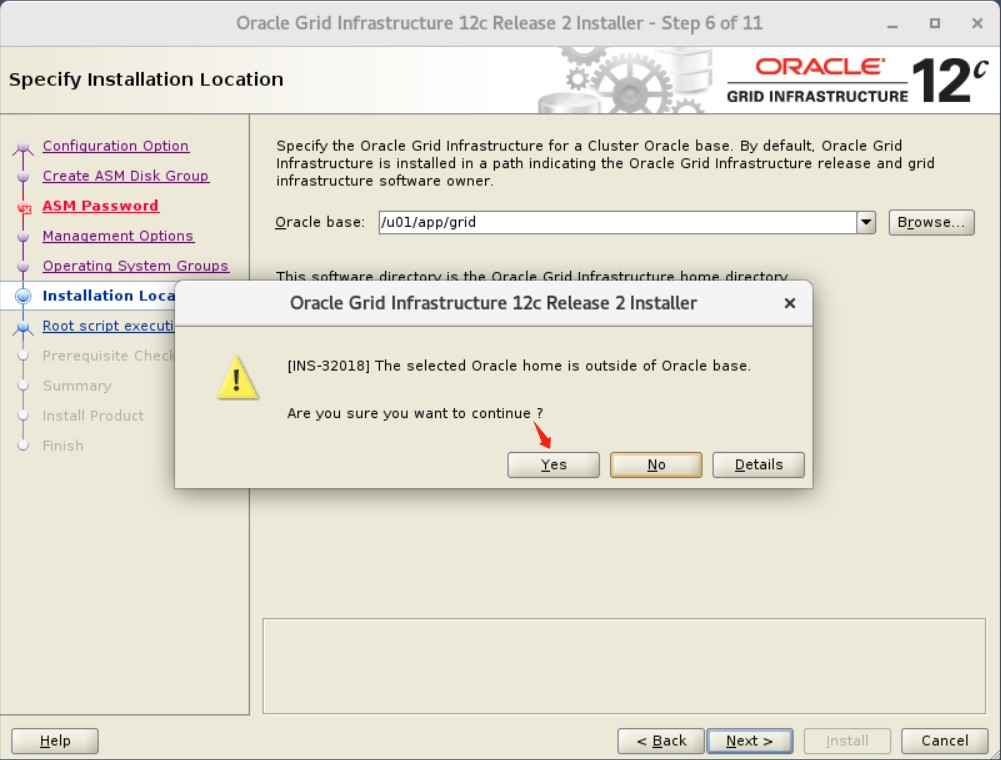Click the red error icon beside ASM Password
Image resolution: width=1001 pixels, height=760 pixels.
[x=26, y=206]
